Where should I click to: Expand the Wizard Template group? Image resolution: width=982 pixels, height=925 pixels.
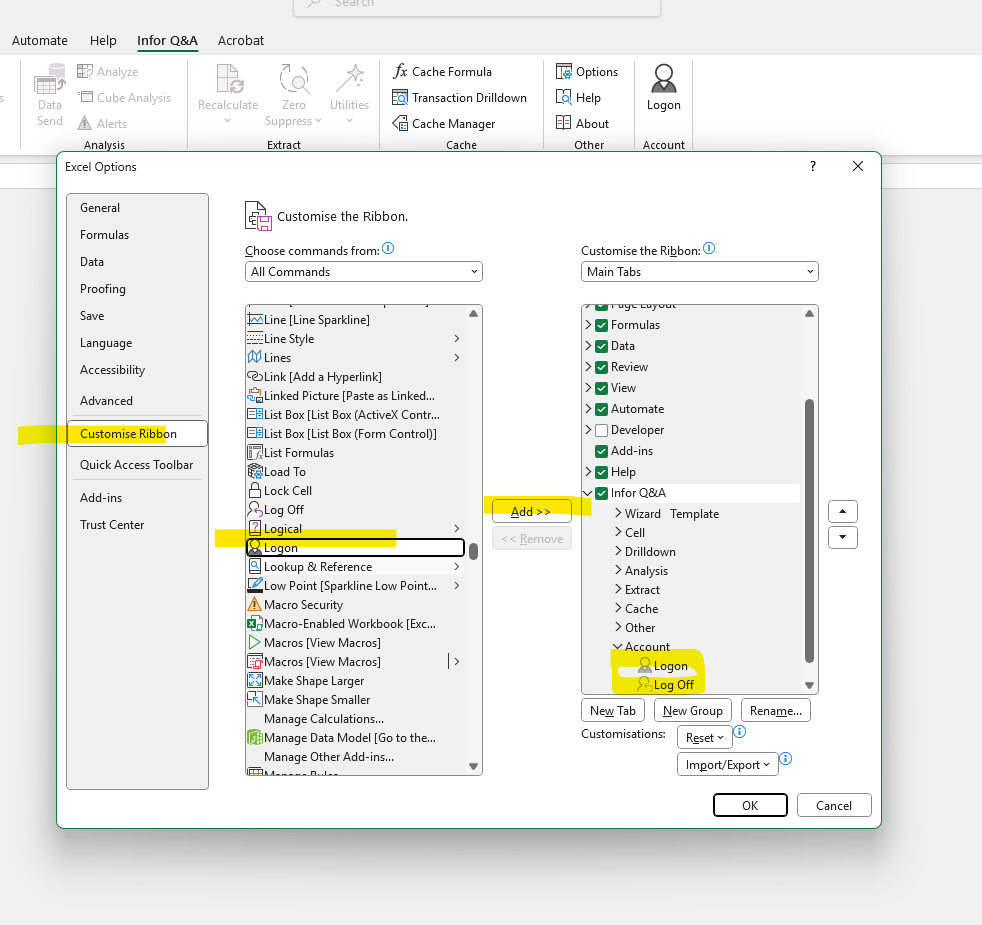618,513
